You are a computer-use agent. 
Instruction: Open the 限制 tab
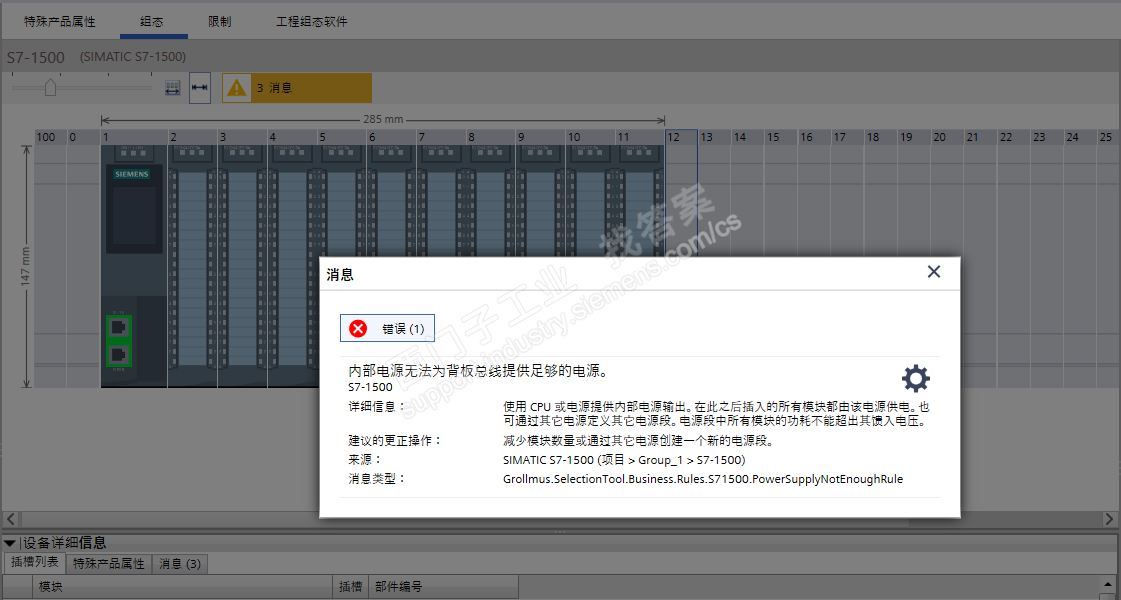[x=219, y=21]
